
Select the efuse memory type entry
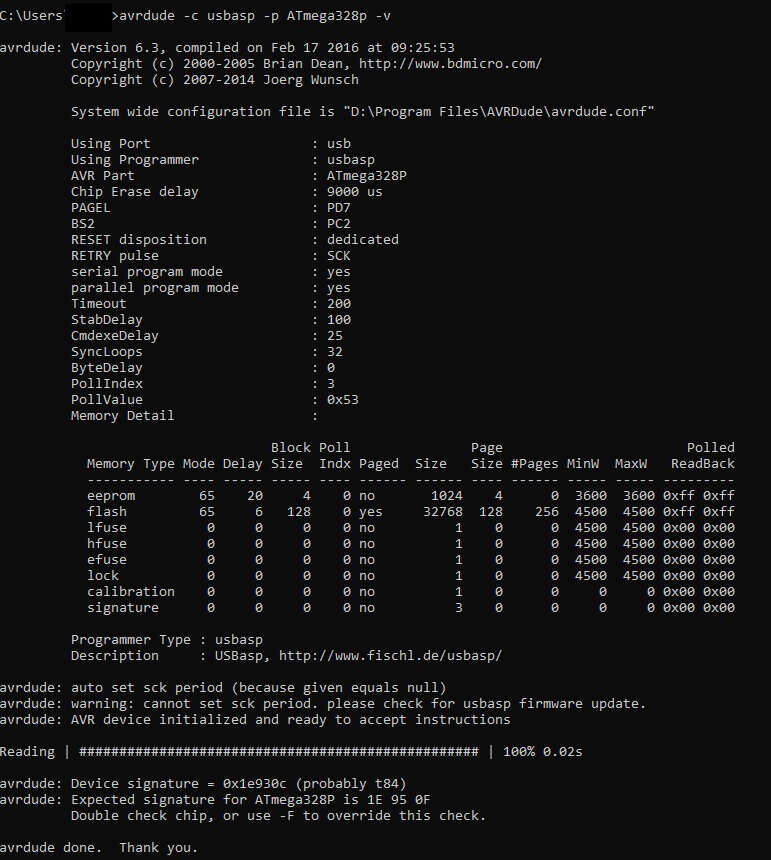point(106,560)
